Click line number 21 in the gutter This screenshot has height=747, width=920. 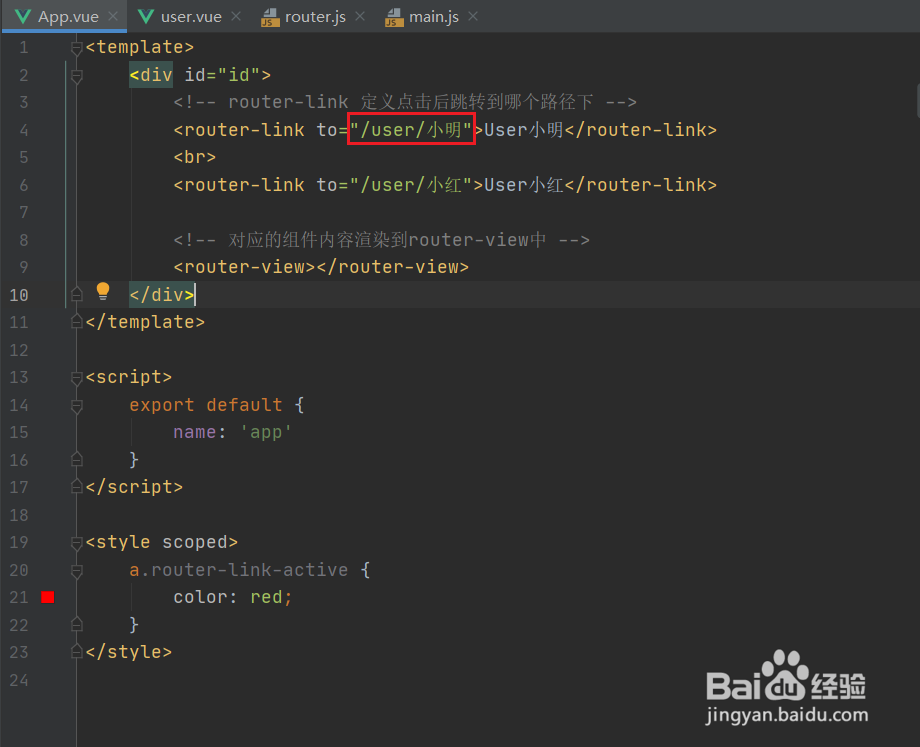pyautogui.click(x=19, y=597)
